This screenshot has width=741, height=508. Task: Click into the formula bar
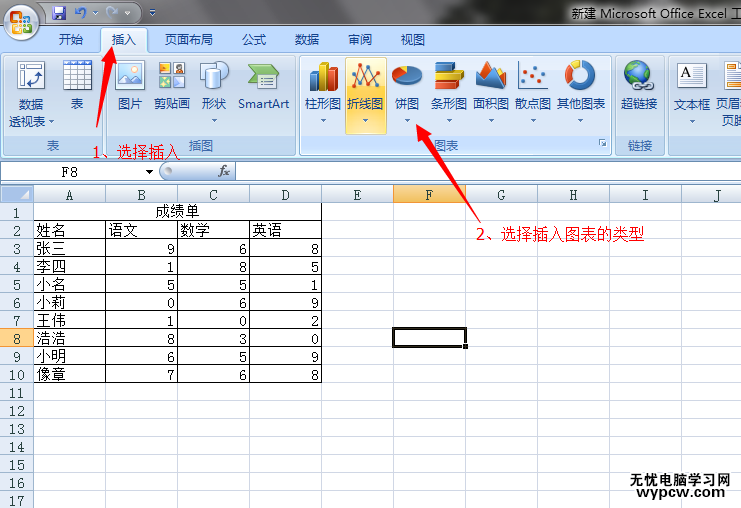click(488, 172)
